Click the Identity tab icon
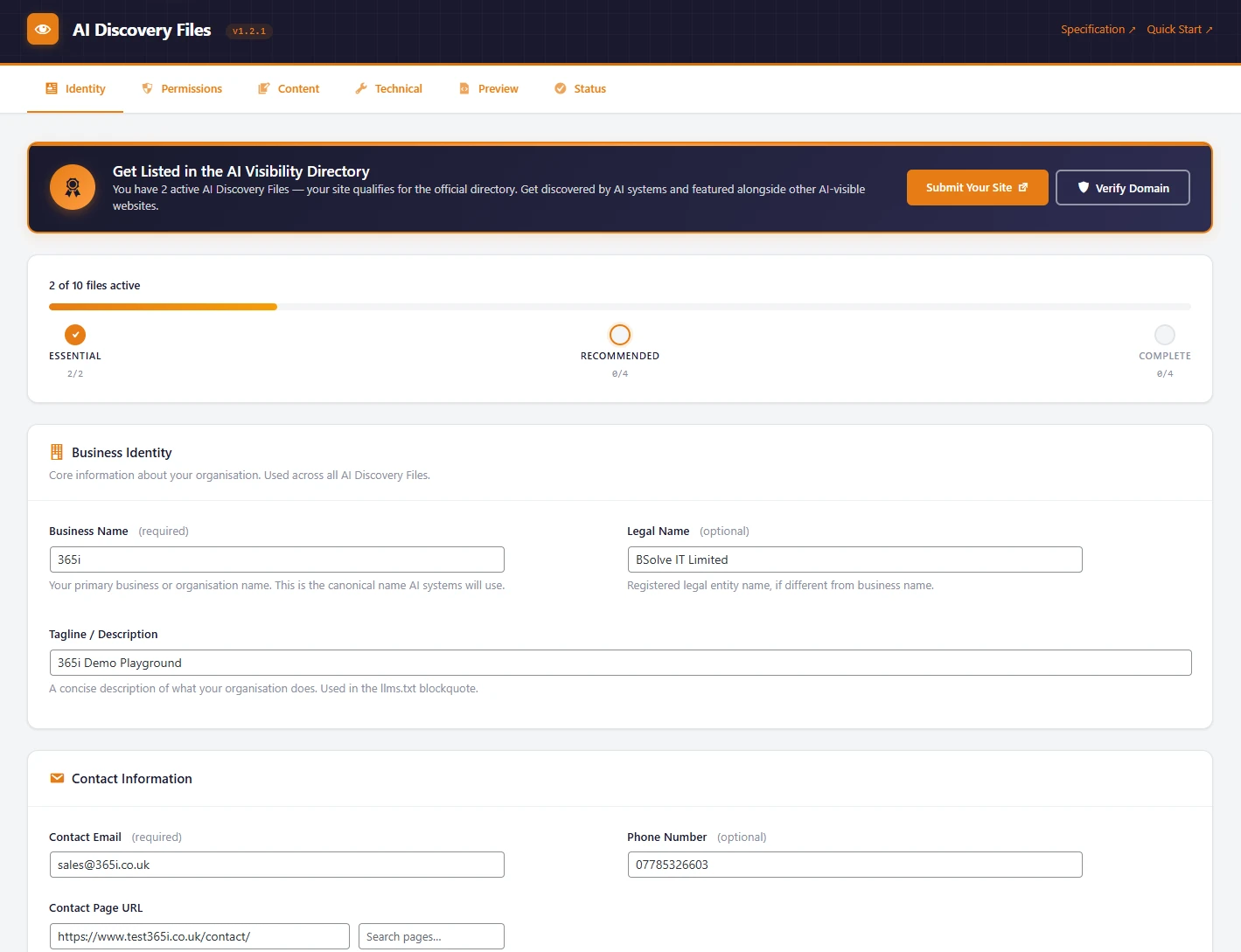This screenshot has height=952, width=1241. click(52, 88)
